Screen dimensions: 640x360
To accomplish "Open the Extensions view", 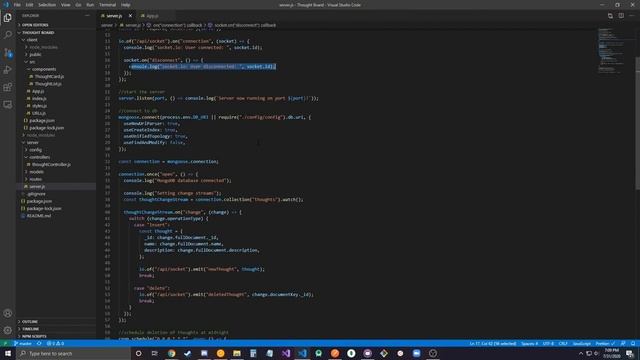I will (x=7, y=87).
